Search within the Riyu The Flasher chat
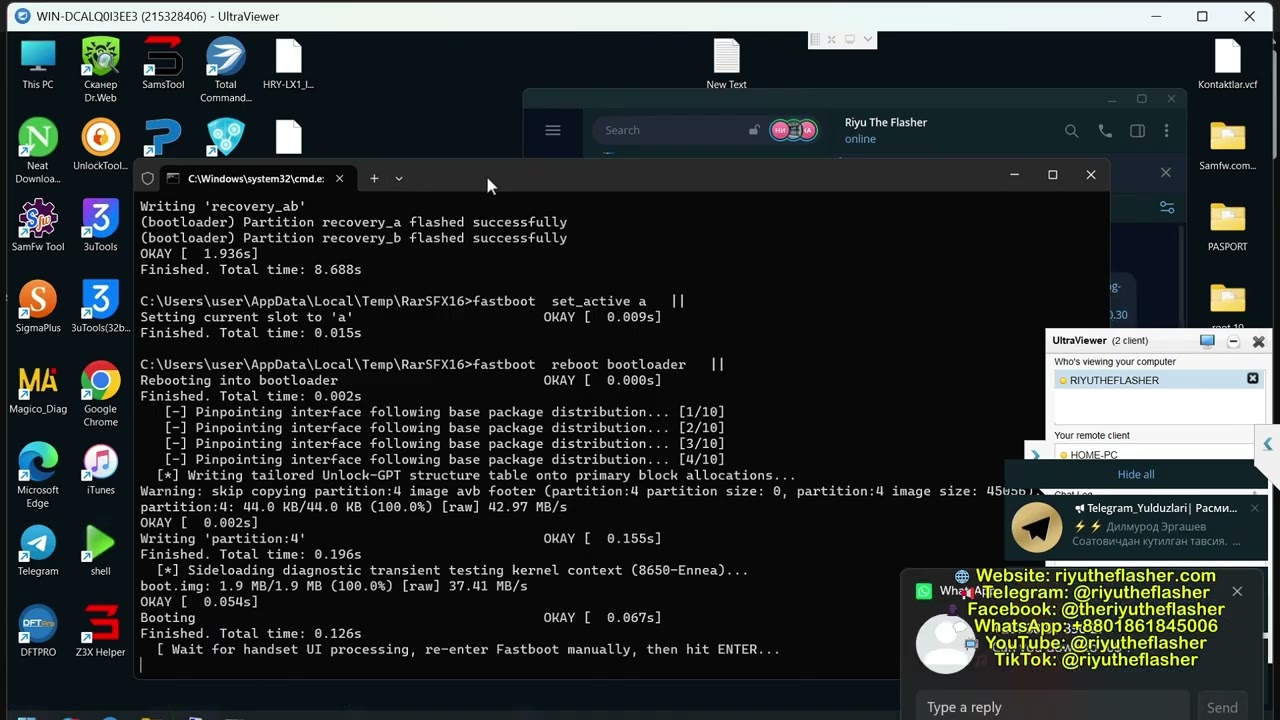The image size is (1280, 720). (1071, 131)
